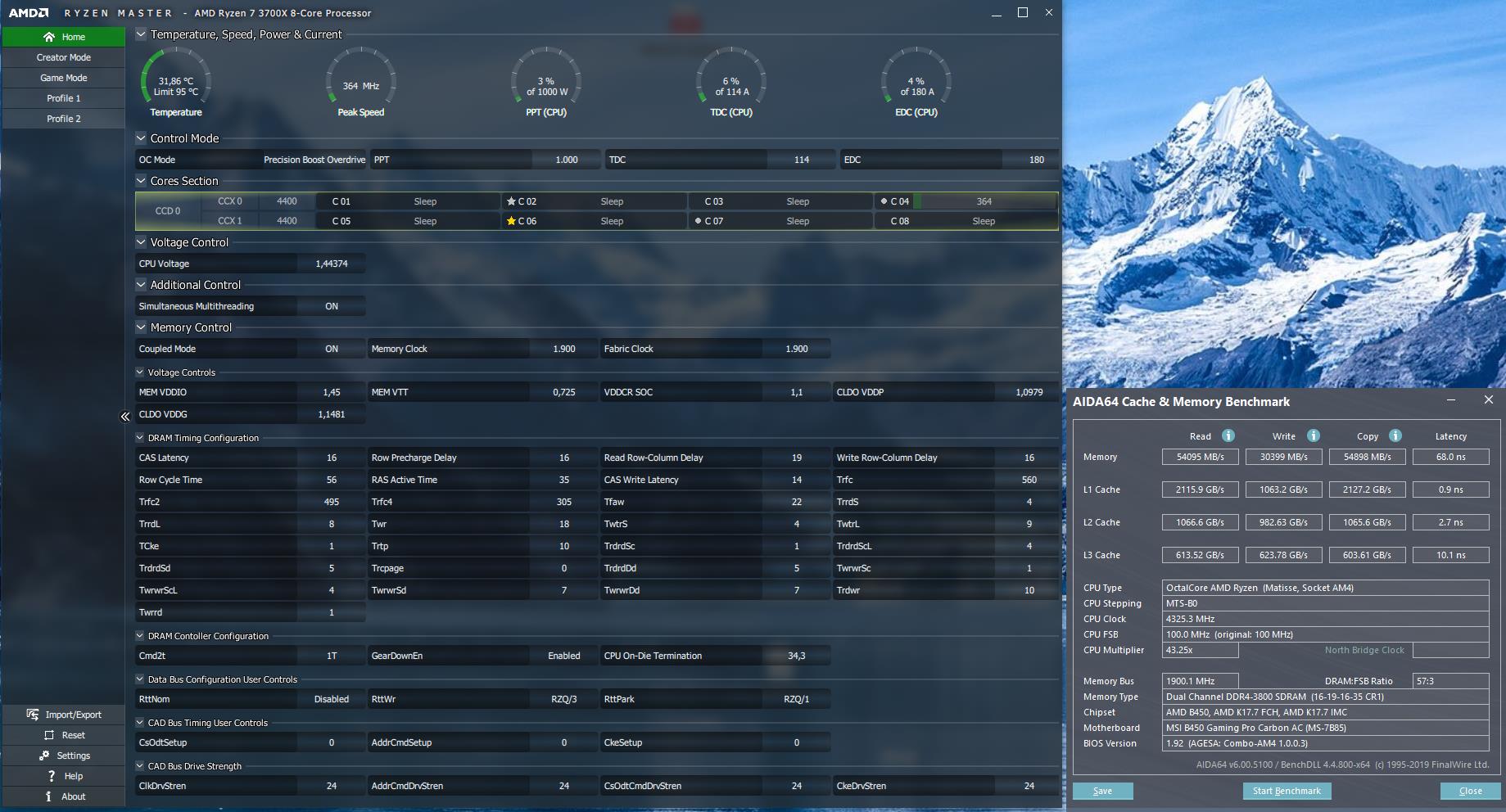The image size is (1506, 812).
Task: Click the info icon next to Read
Action: (1228, 435)
